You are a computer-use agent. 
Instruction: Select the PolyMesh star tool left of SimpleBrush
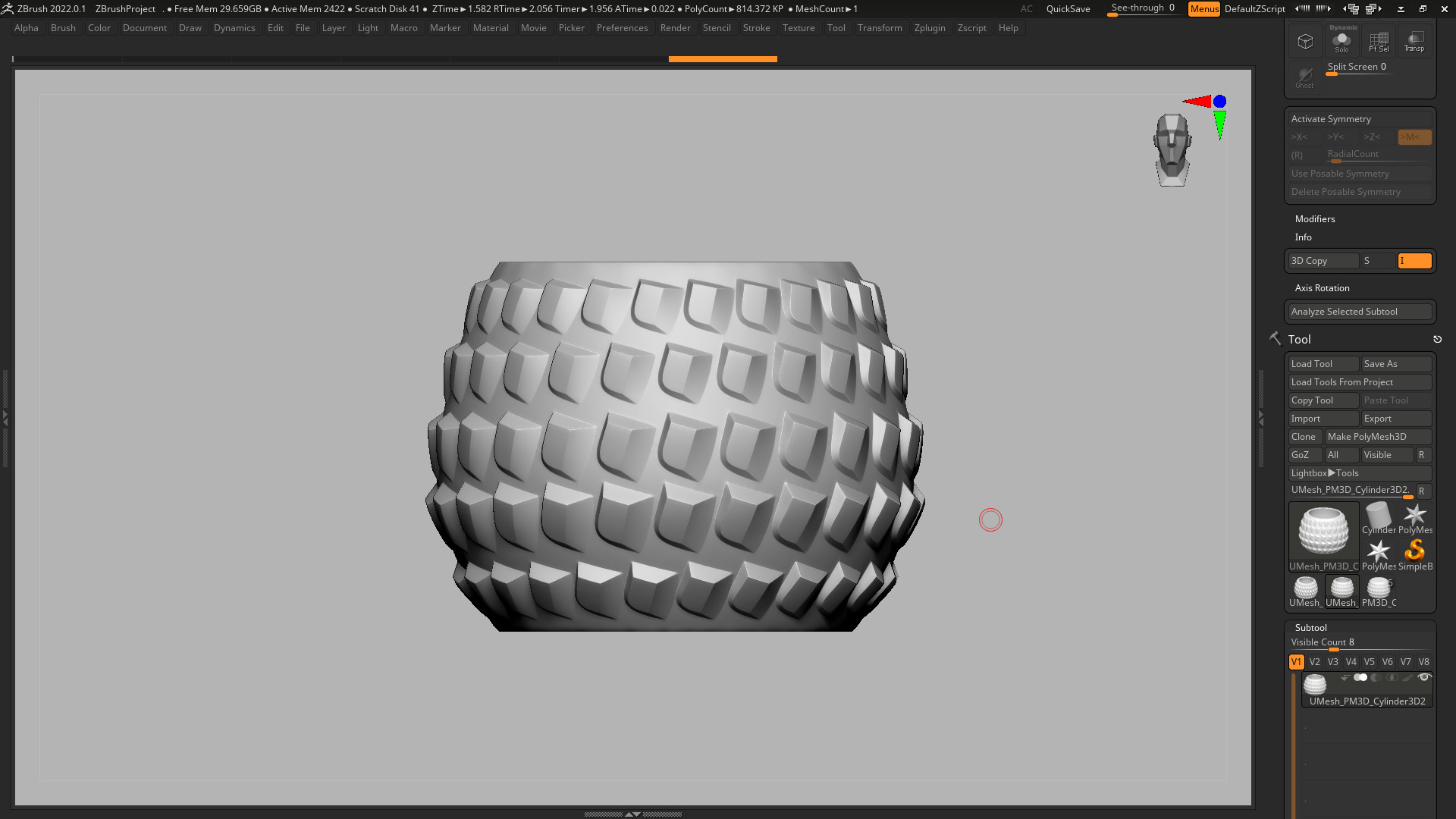tap(1379, 555)
